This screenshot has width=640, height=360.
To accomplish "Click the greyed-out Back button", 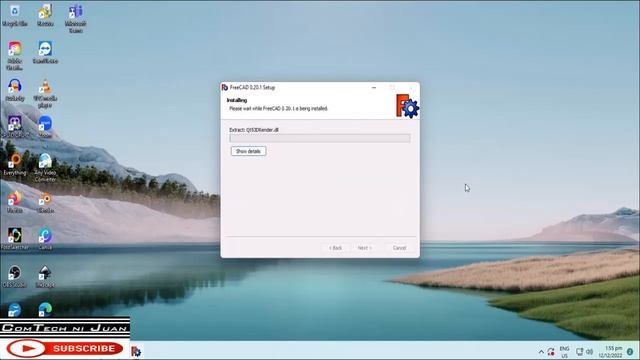I will click(335, 248).
